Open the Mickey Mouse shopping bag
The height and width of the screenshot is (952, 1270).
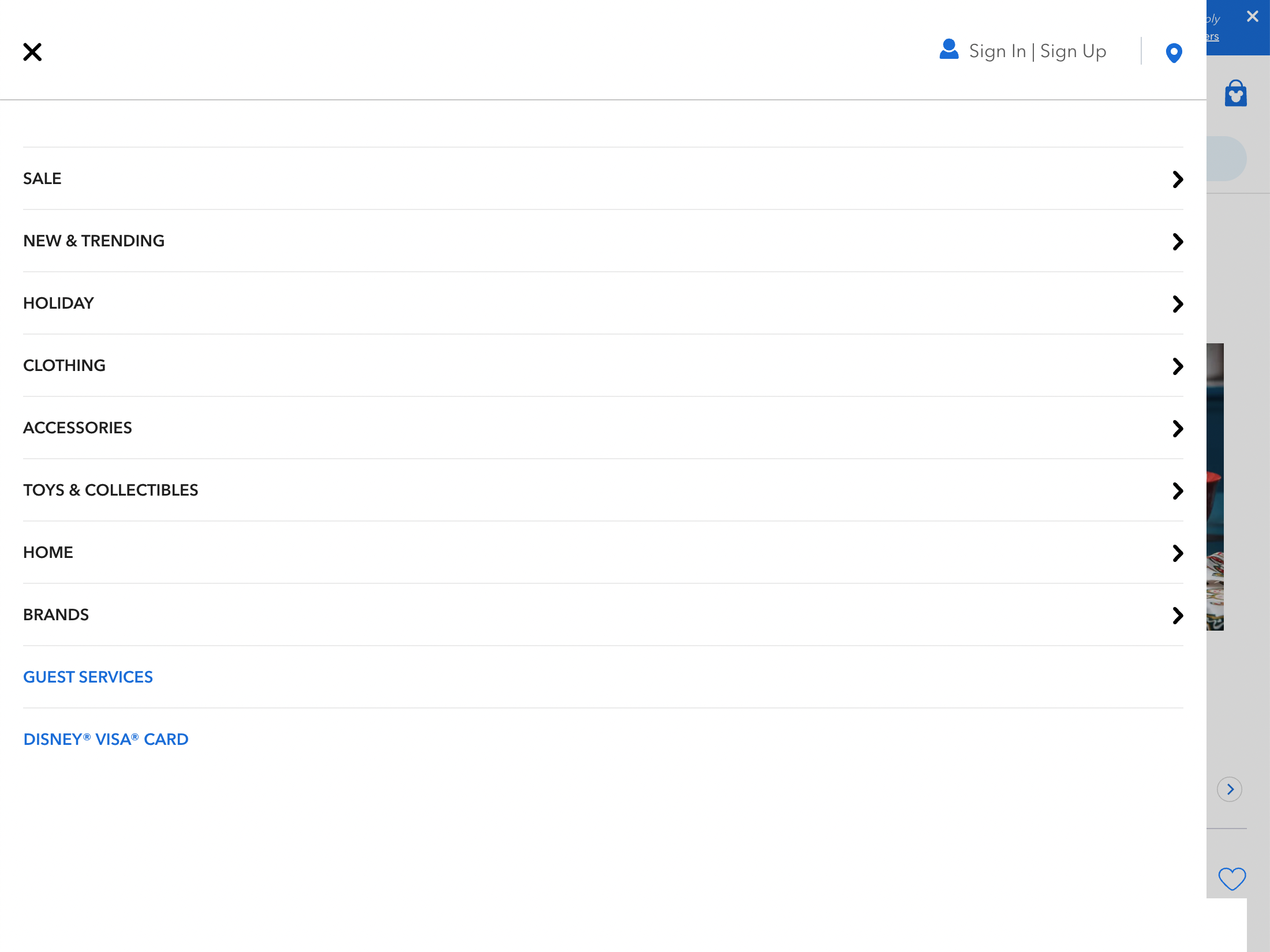[1235, 92]
